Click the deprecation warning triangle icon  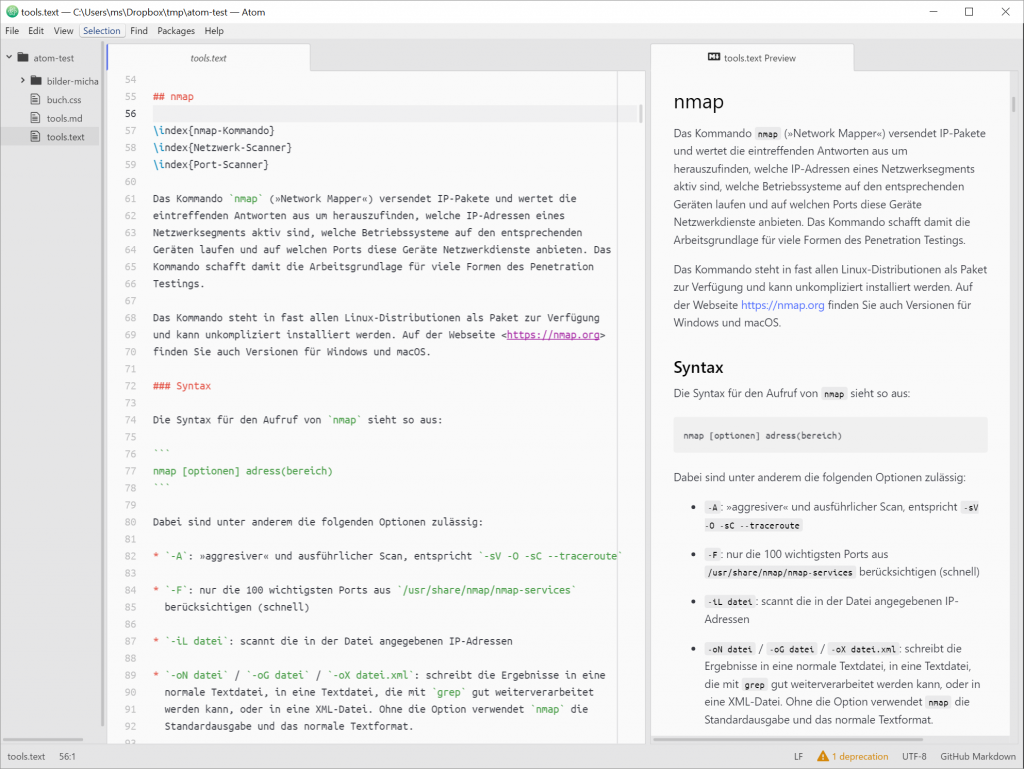(x=822, y=756)
